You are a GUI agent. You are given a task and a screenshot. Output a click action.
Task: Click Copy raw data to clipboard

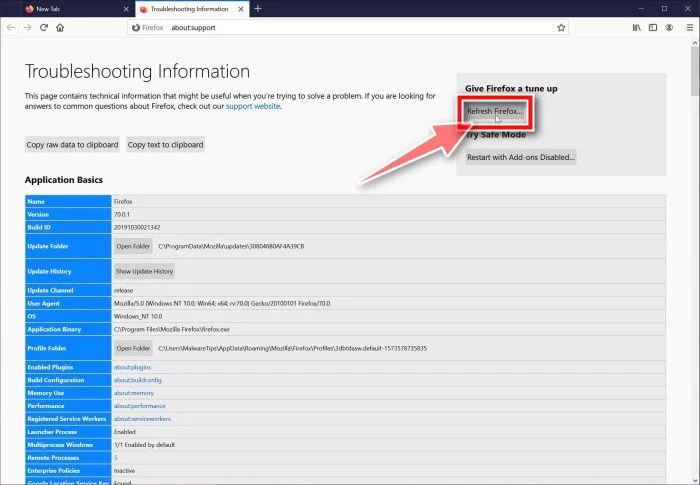[72, 145]
